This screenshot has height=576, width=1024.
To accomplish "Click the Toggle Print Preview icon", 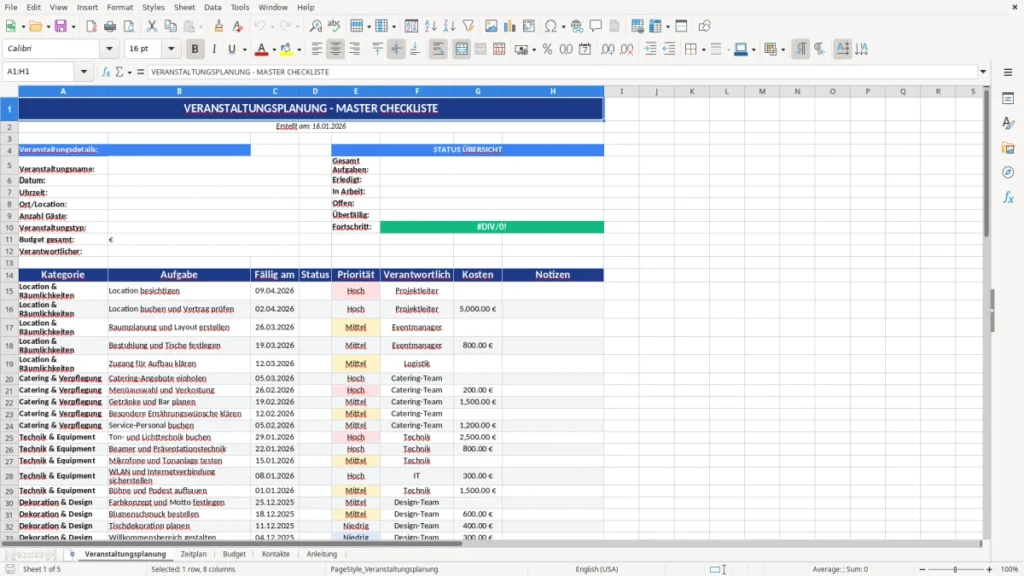I will pos(129,26).
